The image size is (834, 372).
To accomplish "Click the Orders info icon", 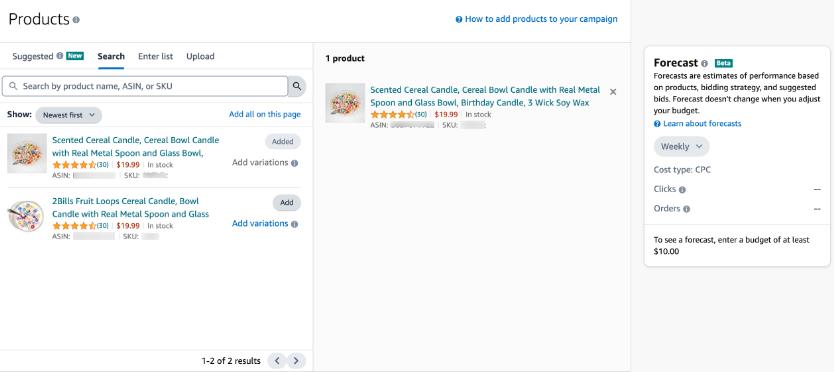I will [x=686, y=209].
